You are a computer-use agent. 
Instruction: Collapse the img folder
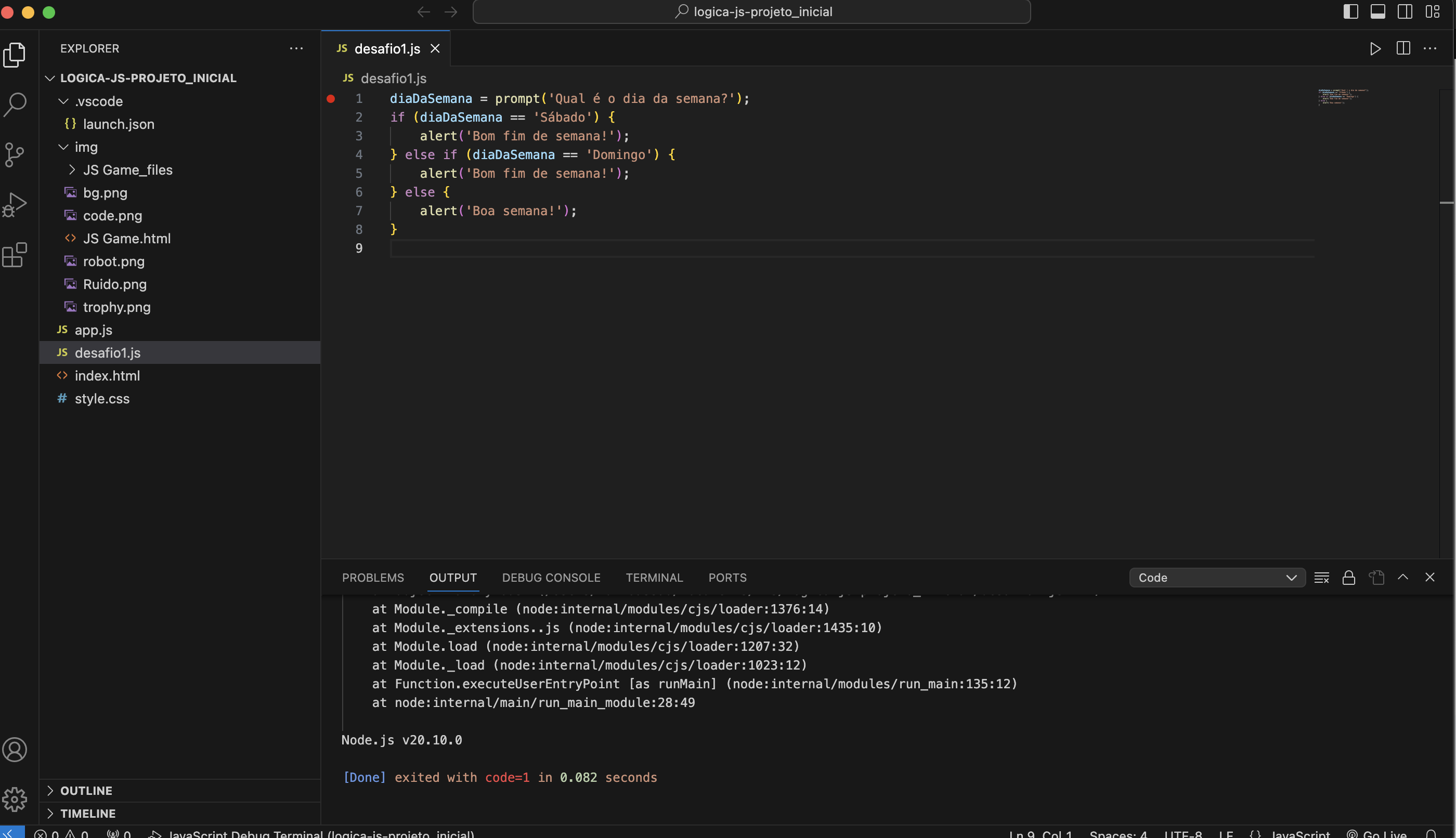tap(180, 147)
